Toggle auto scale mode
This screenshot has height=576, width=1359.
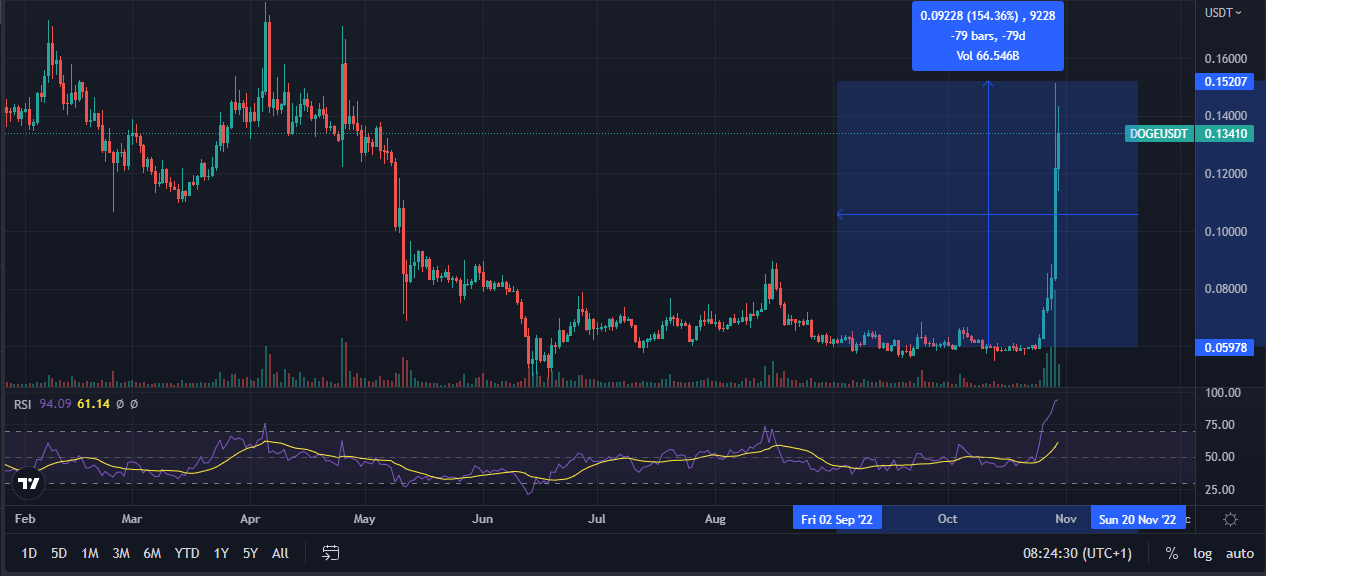[1239, 553]
